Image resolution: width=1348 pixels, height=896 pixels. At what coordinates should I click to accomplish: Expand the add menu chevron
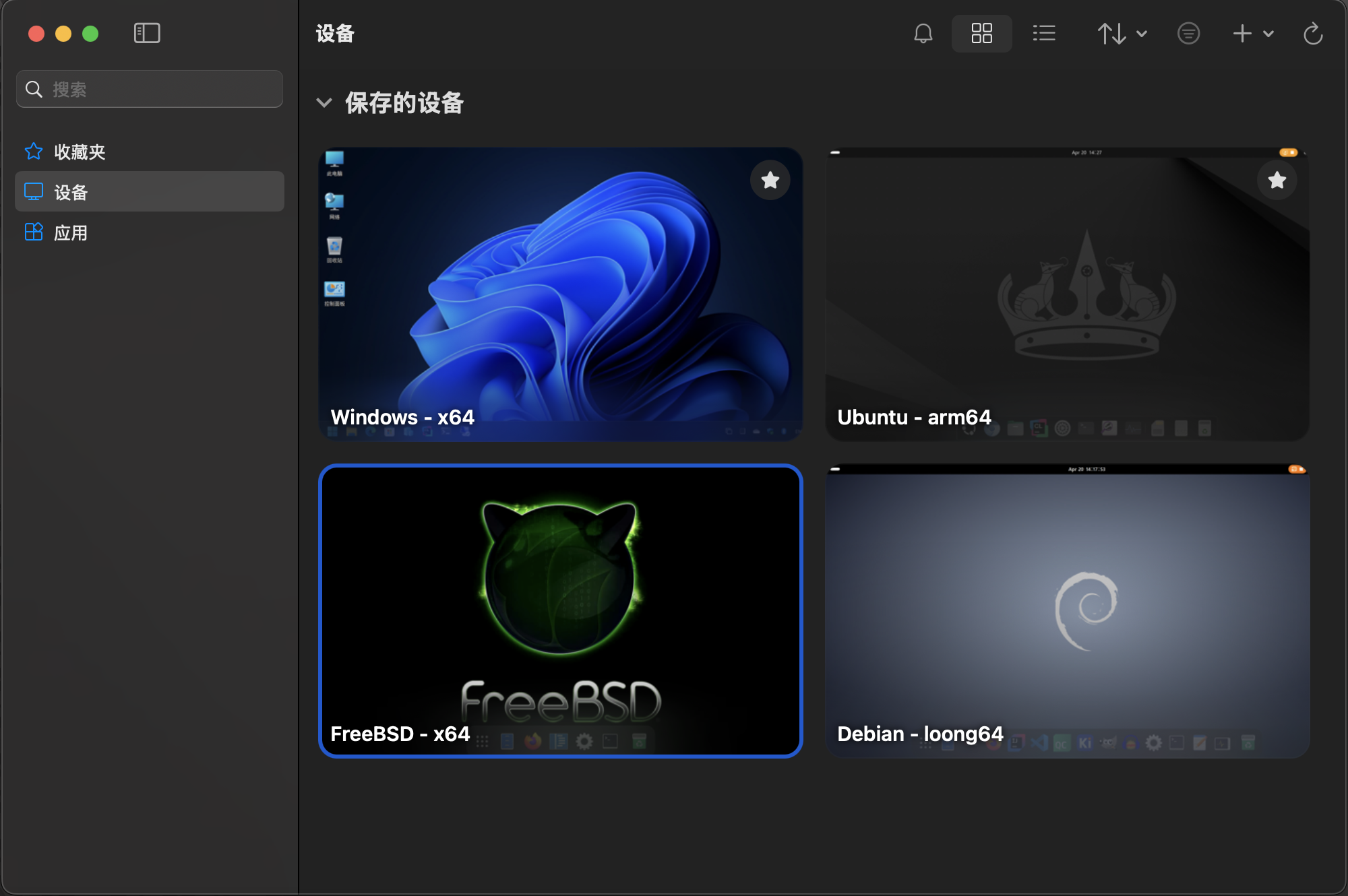point(1268,34)
